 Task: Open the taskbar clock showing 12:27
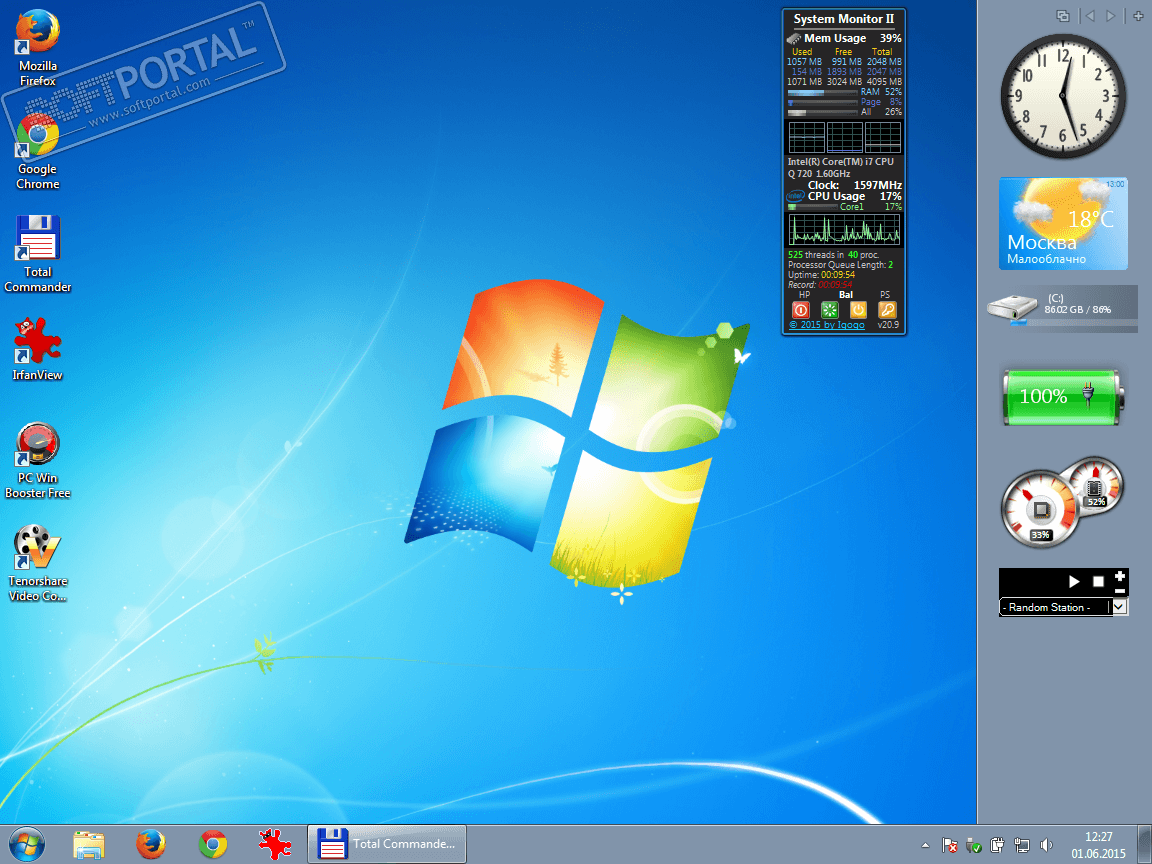click(x=1098, y=845)
